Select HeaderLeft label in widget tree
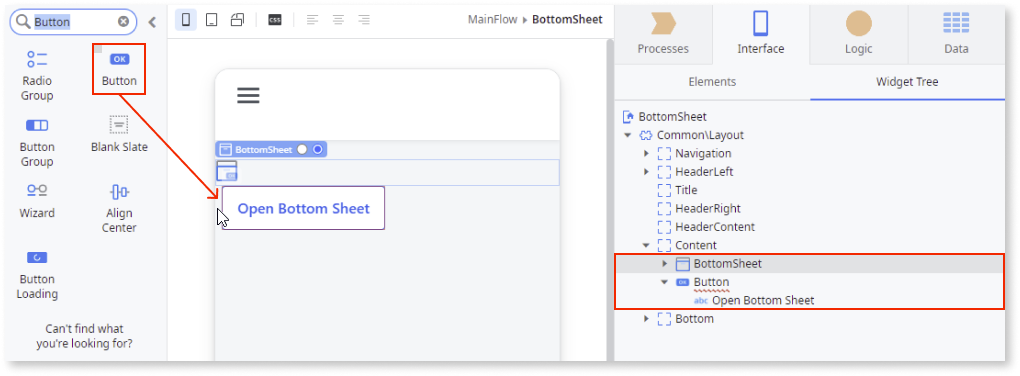 point(705,172)
